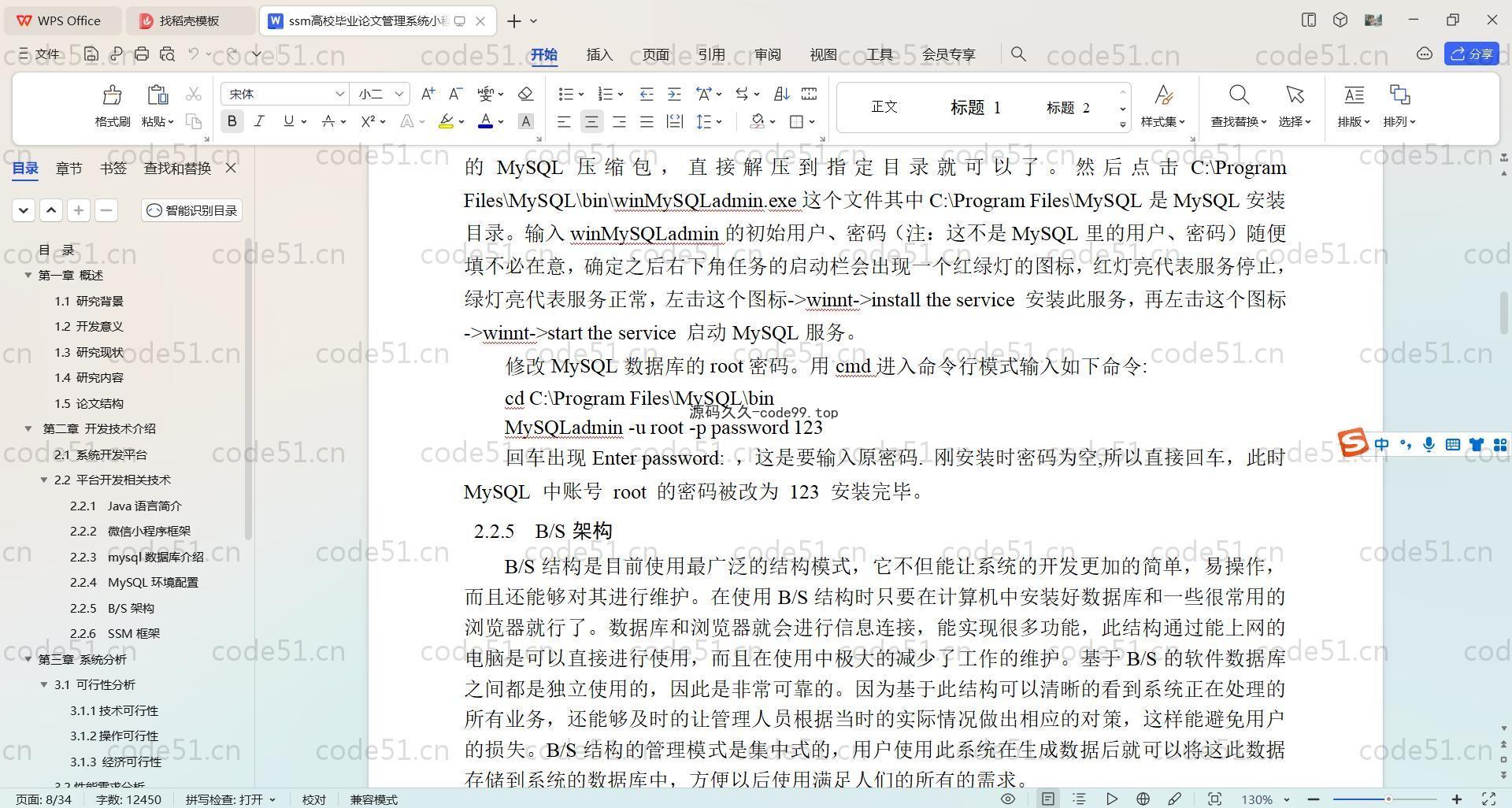Open the 审阅 ribbon tab
1512x808 pixels.
pyautogui.click(x=767, y=54)
